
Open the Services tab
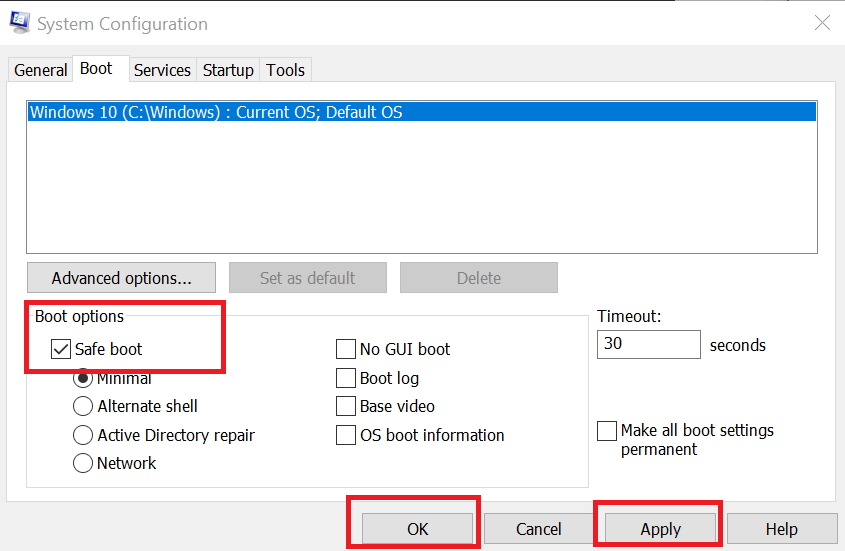(162, 70)
